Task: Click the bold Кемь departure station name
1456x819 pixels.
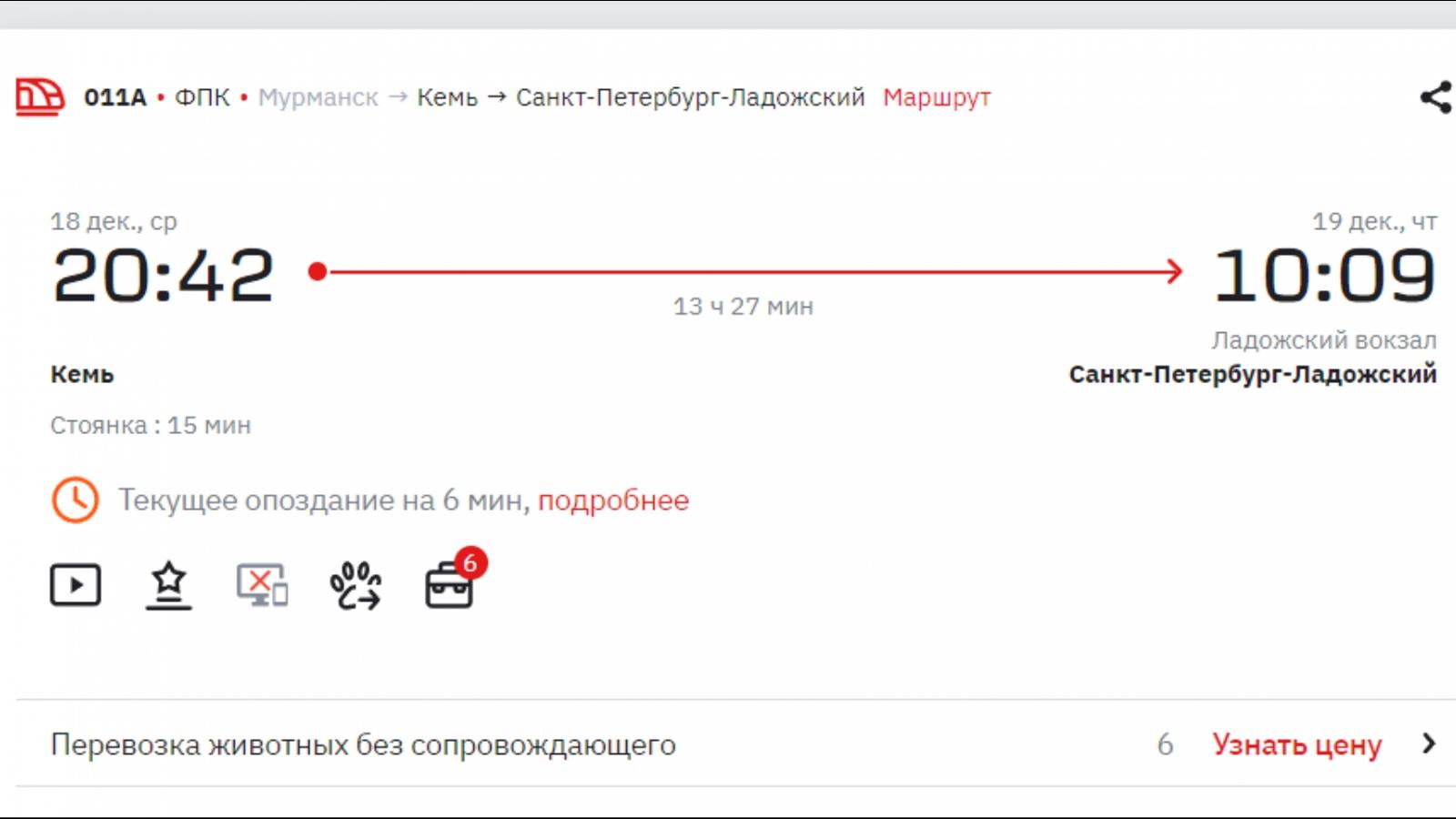Action: point(82,374)
